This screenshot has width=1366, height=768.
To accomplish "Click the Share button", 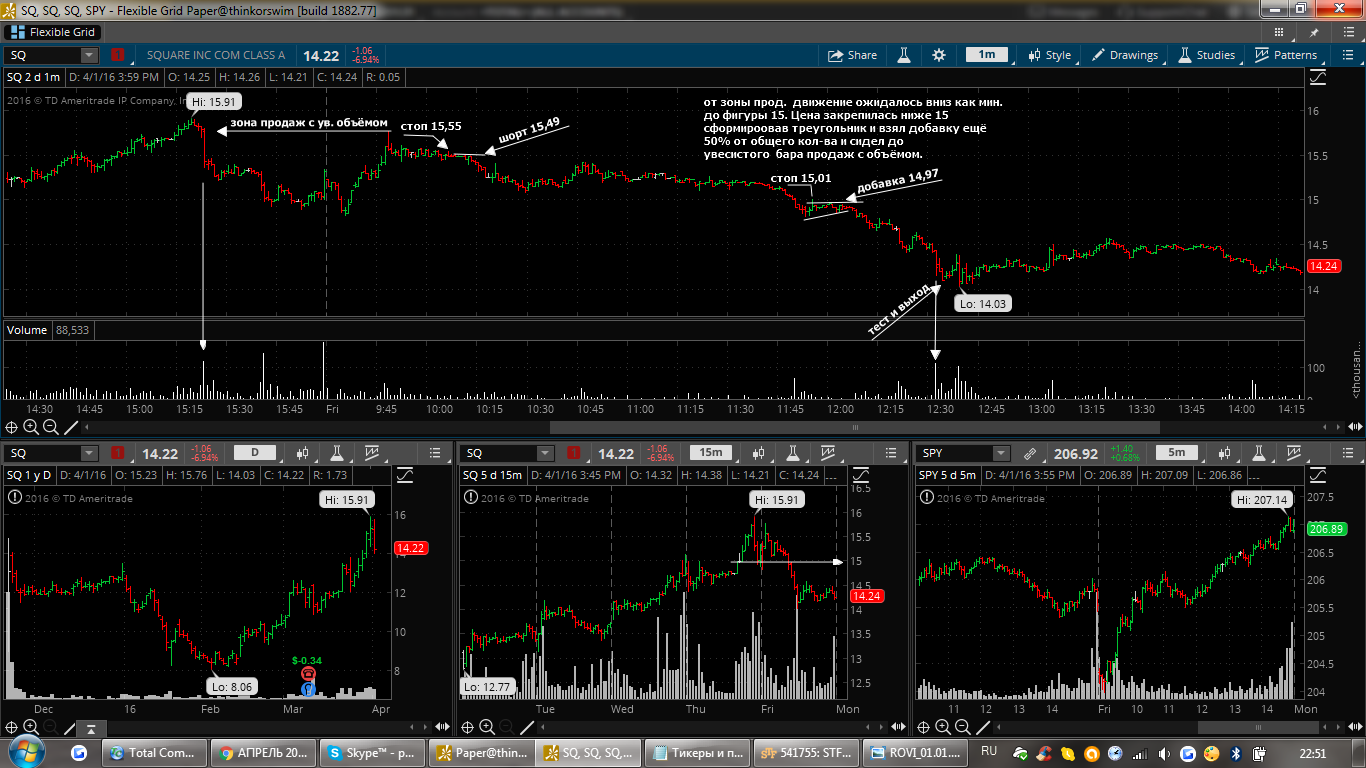I will pyautogui.click(x=852, y=55).
